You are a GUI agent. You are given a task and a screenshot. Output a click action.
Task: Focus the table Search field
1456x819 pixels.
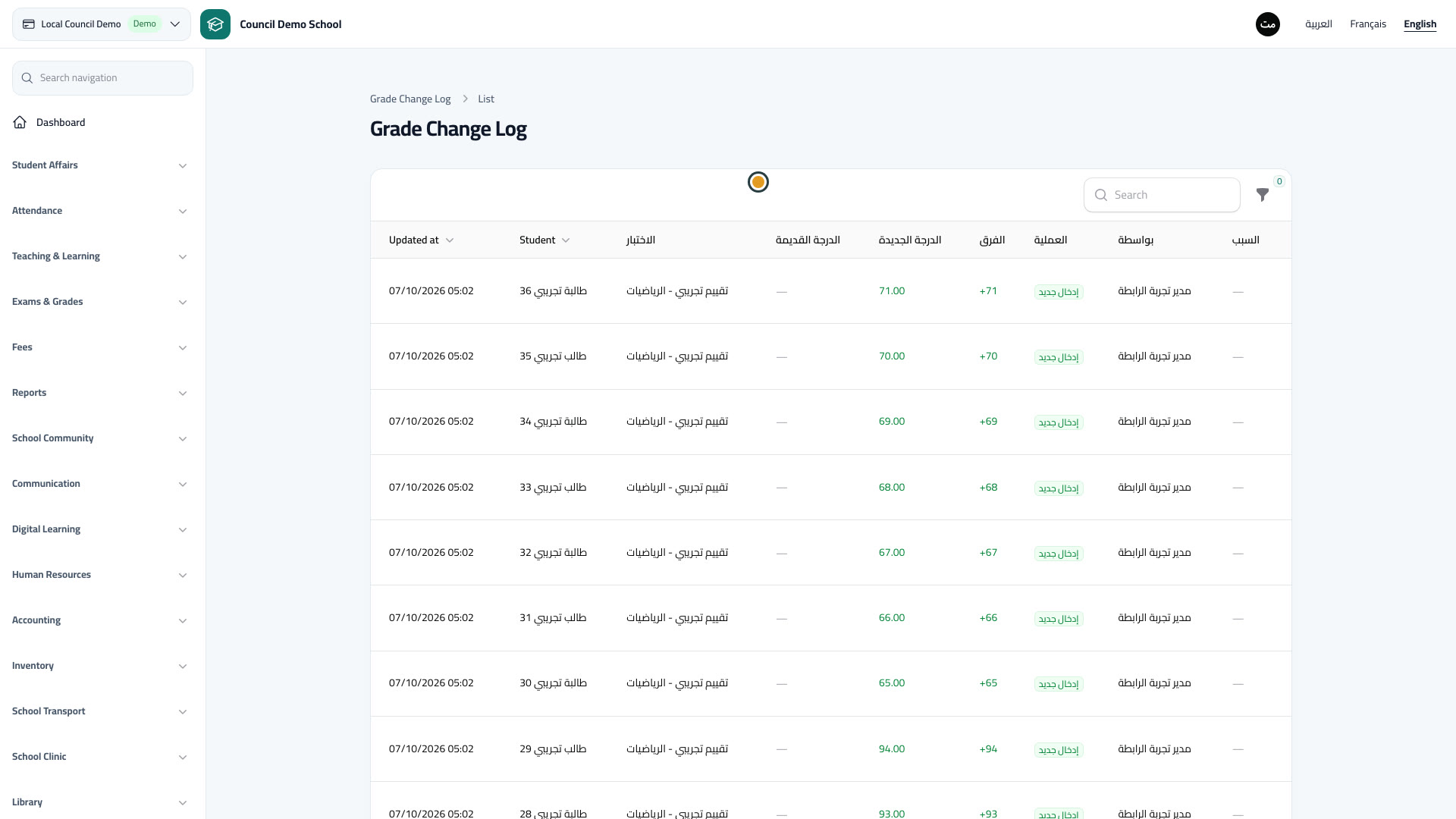pos(1162,195)
